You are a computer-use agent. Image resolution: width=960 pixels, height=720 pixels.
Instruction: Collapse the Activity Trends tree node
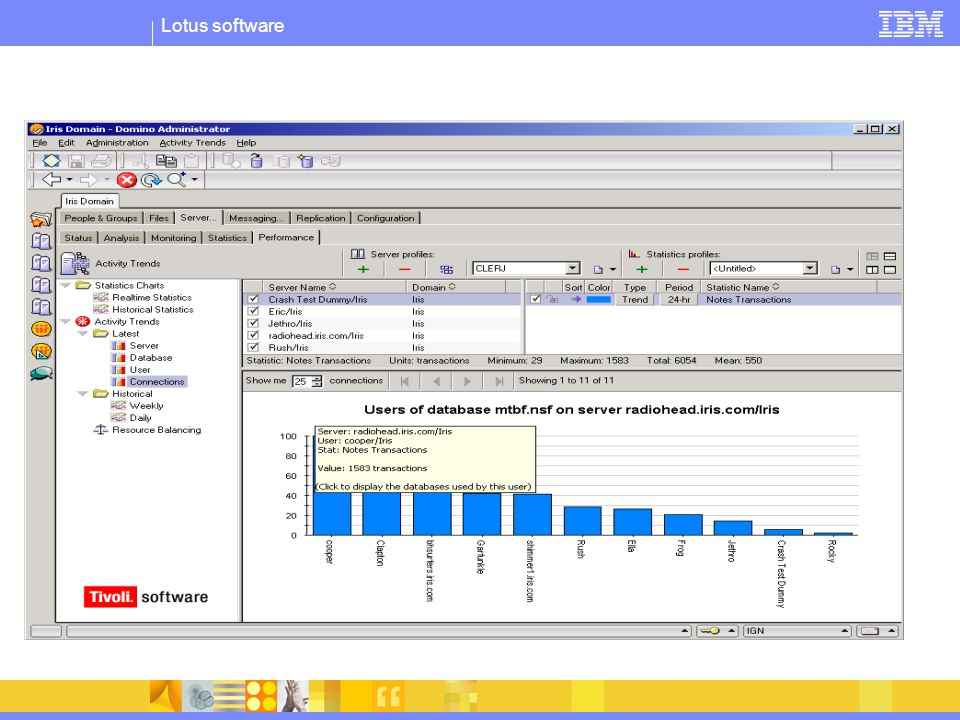point(66,321)
